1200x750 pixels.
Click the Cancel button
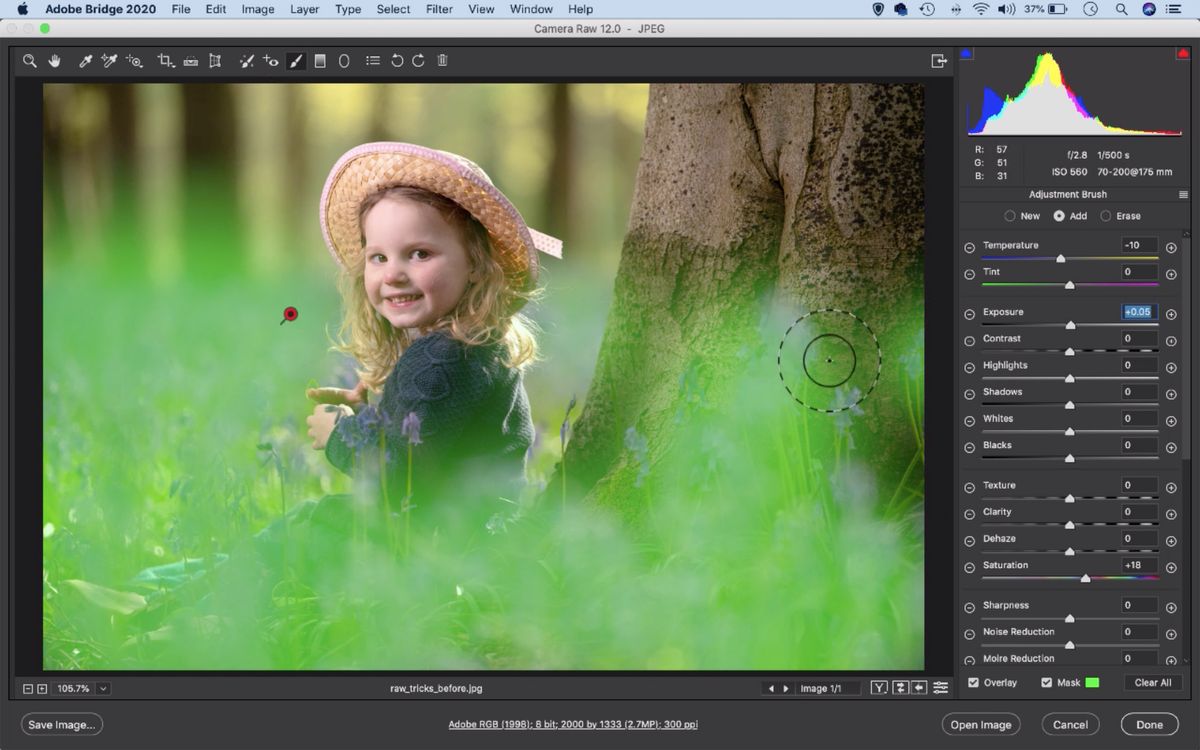pyautogui.click(x=1070, y=725)
